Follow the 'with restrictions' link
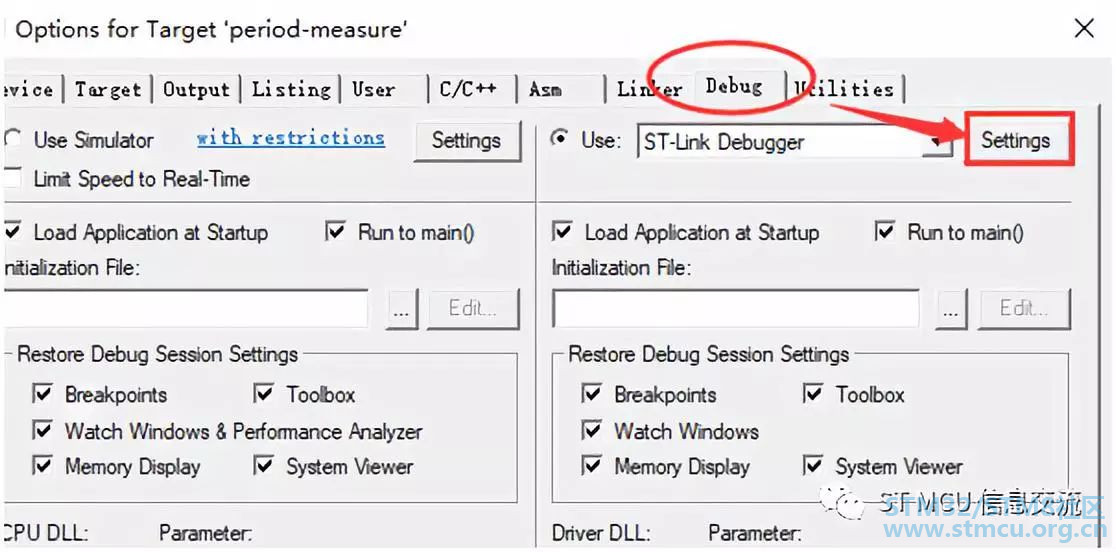The image size is (1116, 552). (290, 137)
